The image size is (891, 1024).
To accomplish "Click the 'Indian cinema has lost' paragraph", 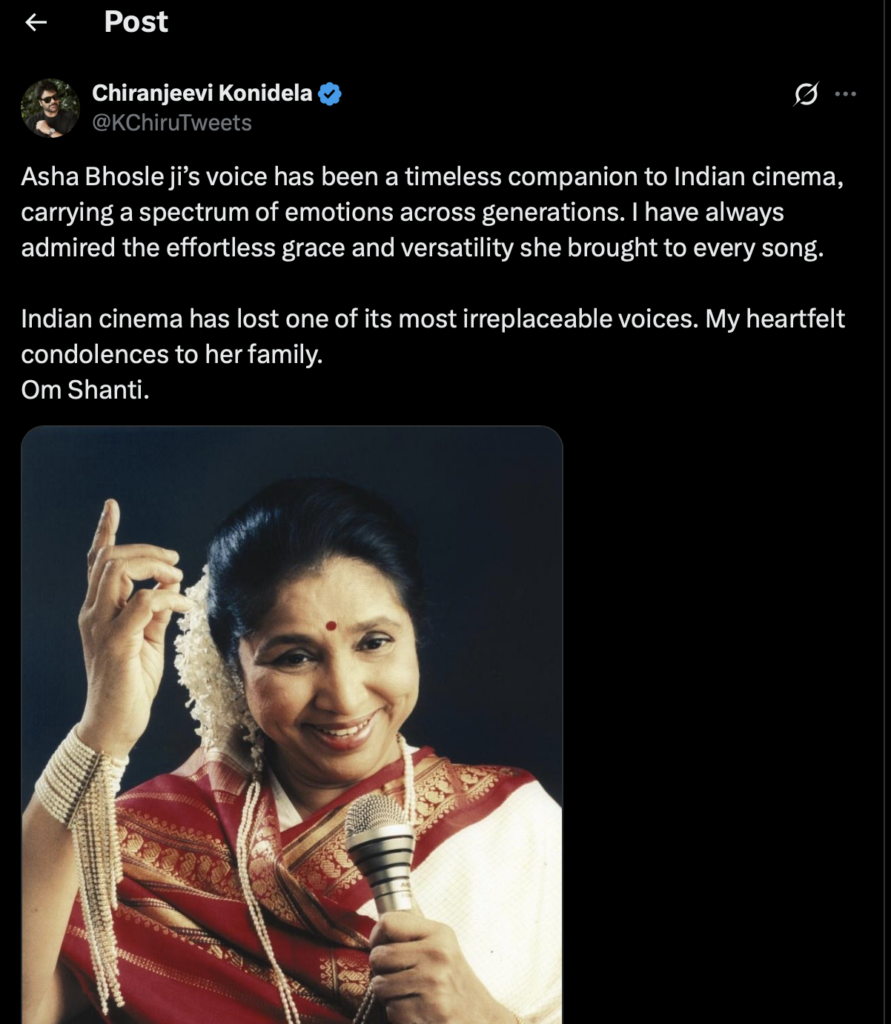I will click(433, 320).
